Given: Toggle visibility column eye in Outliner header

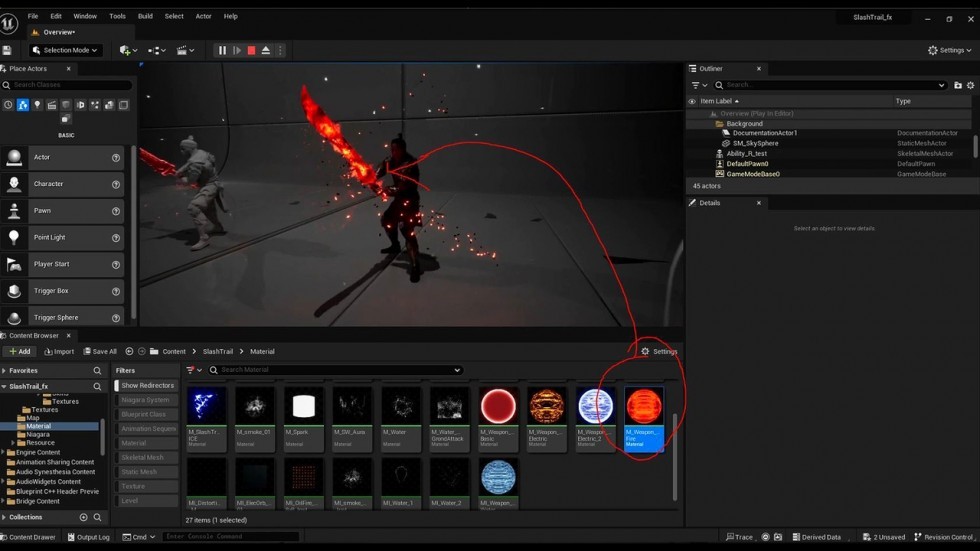Looking at the screenshot, I should click(691, 101).
